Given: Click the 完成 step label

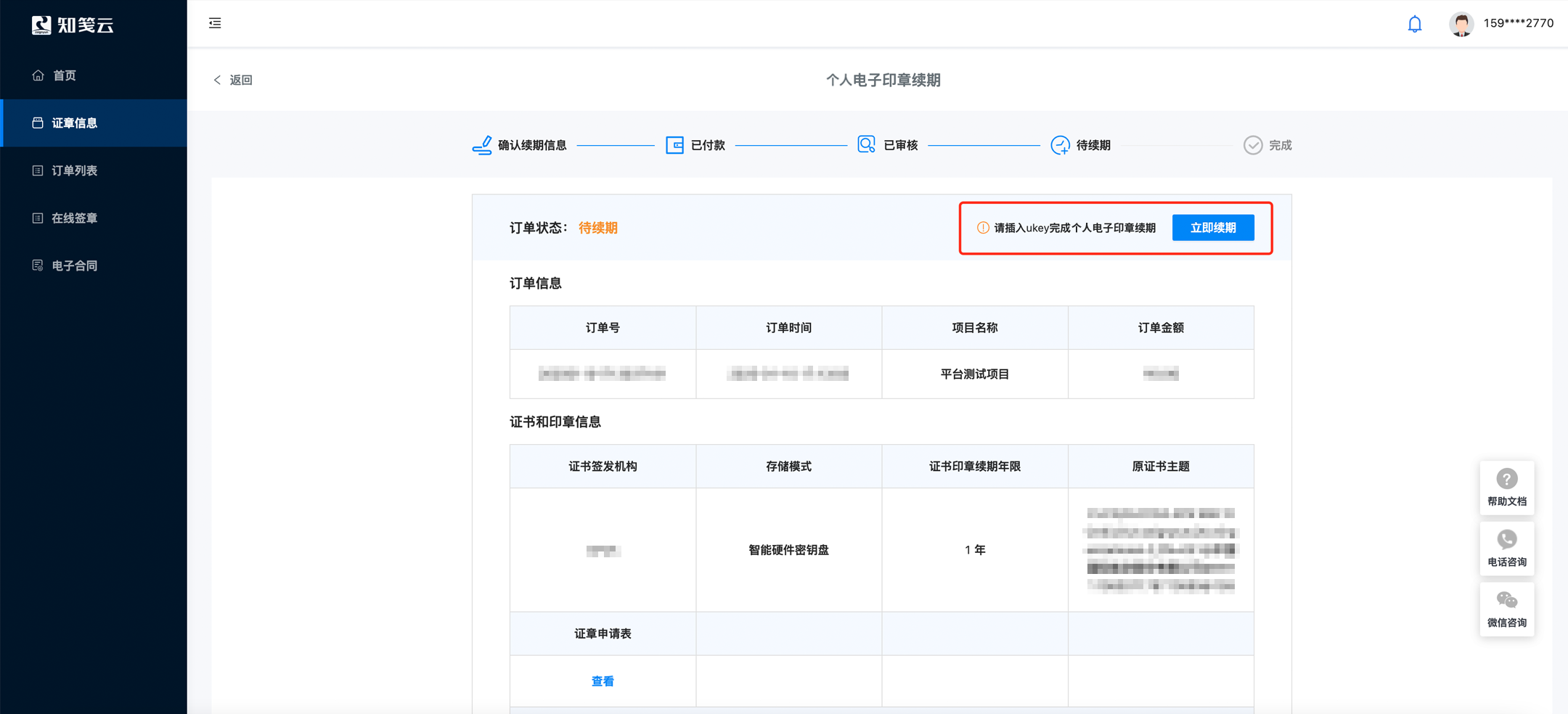Looking at the screenshot, I should pos(1281,145).
